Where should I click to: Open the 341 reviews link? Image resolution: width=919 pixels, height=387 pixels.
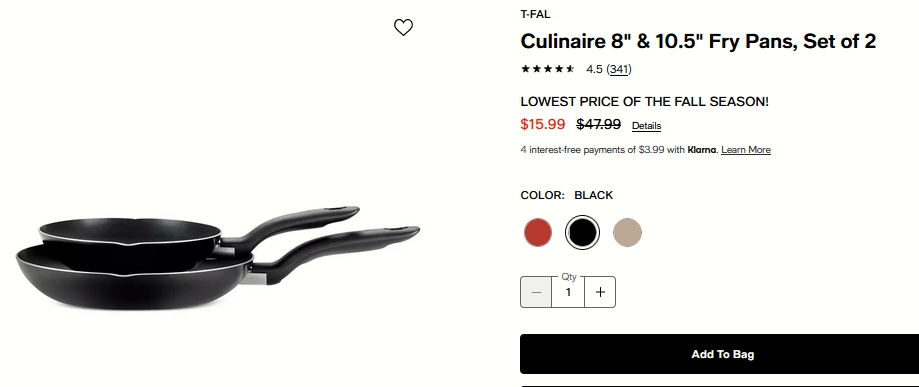[619, 69]
